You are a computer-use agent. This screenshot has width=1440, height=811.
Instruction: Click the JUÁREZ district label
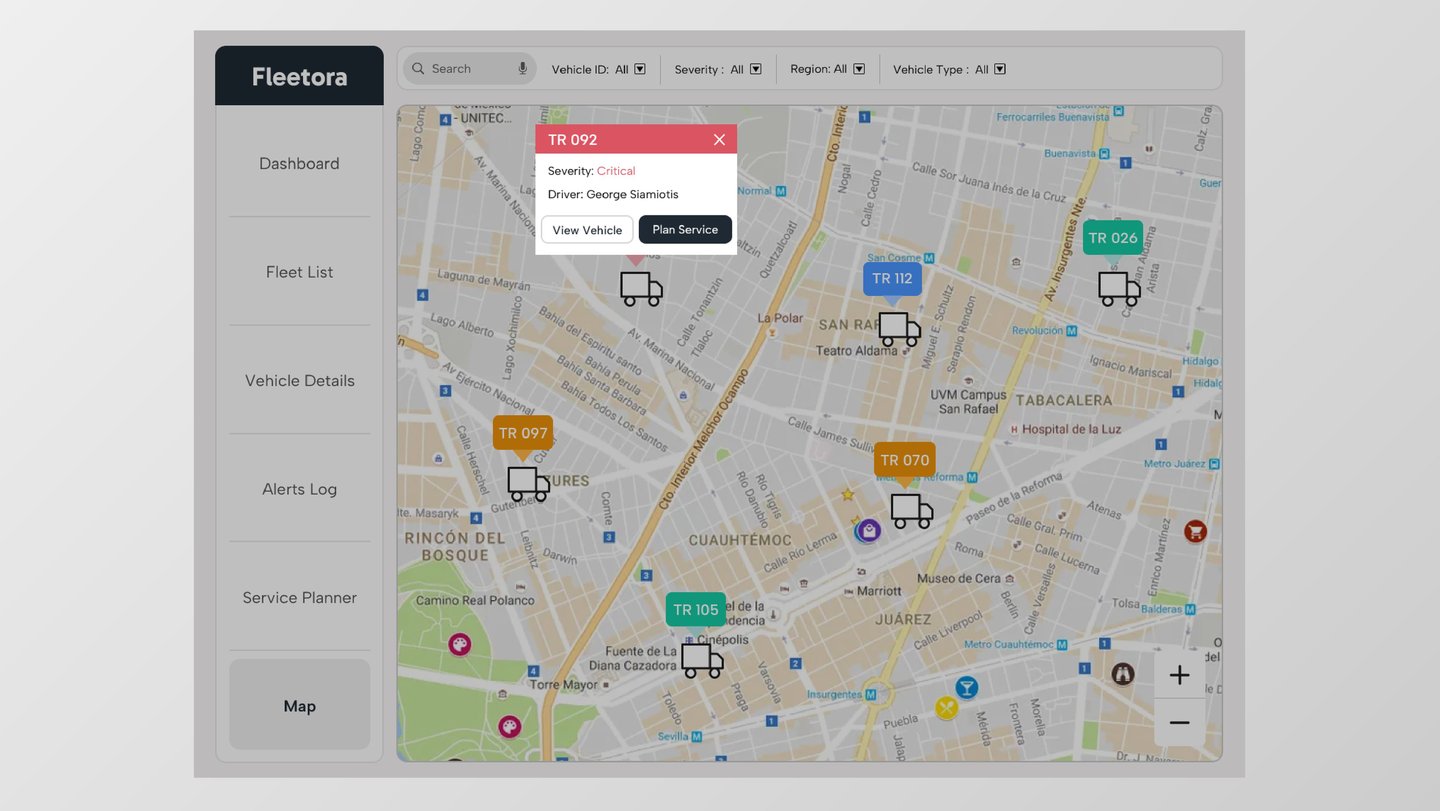(903, 619)
